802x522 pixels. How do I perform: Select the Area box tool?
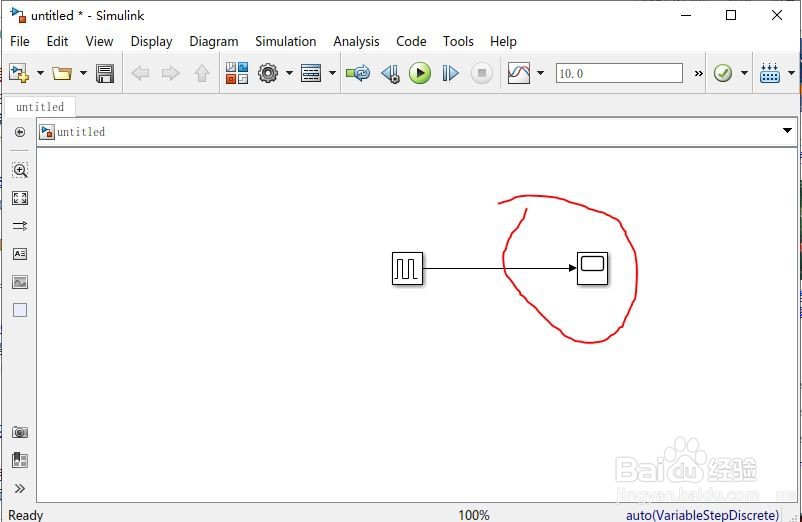(x=20, y=310)
